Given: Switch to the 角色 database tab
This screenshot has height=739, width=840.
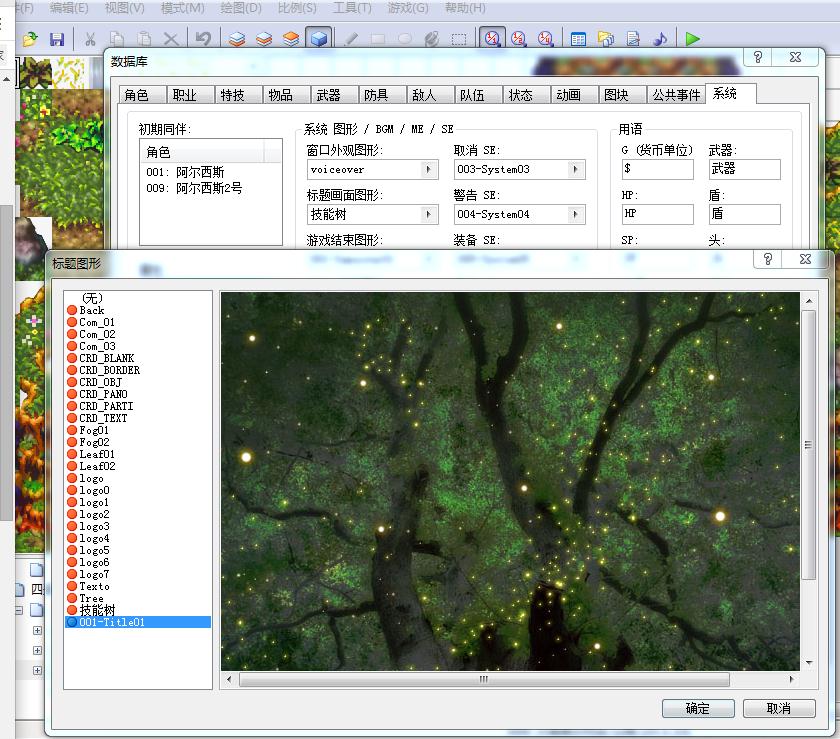Looking at the screenshot, I should [x=143, y=95].
